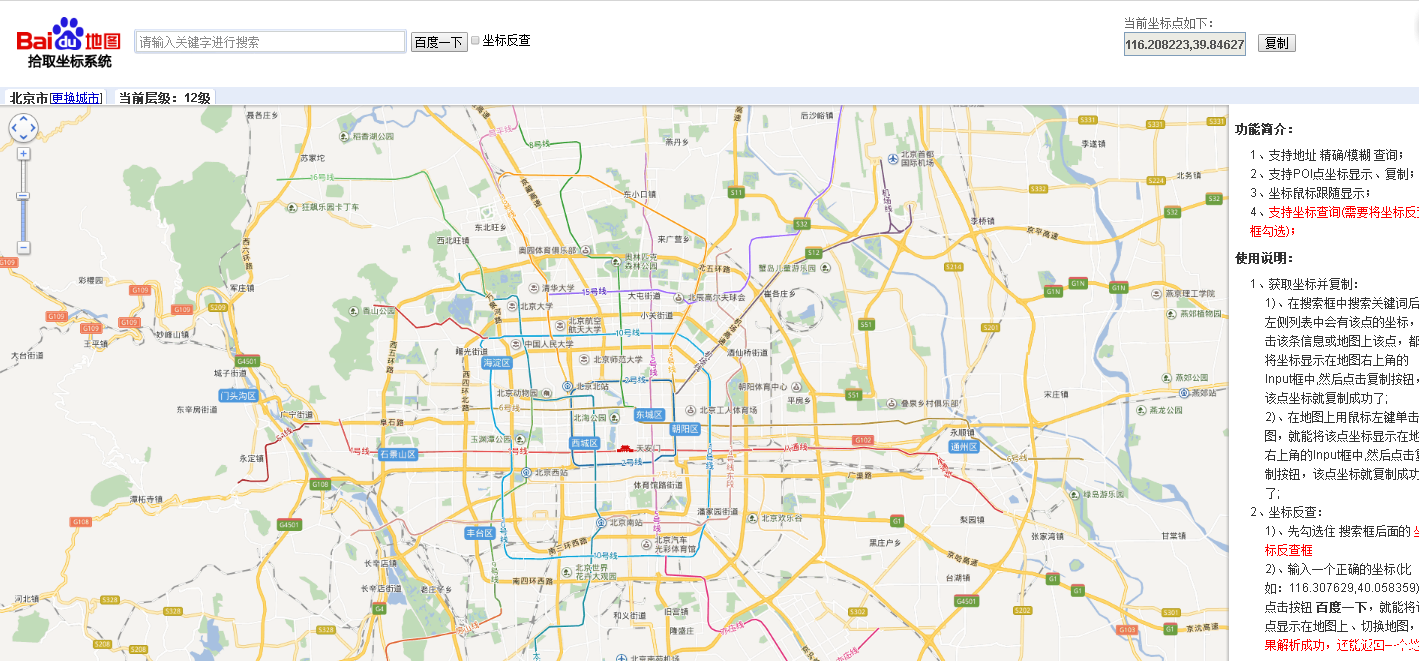
Task: Pan the map right with the right arrow
Action: [x=33, y=129]
